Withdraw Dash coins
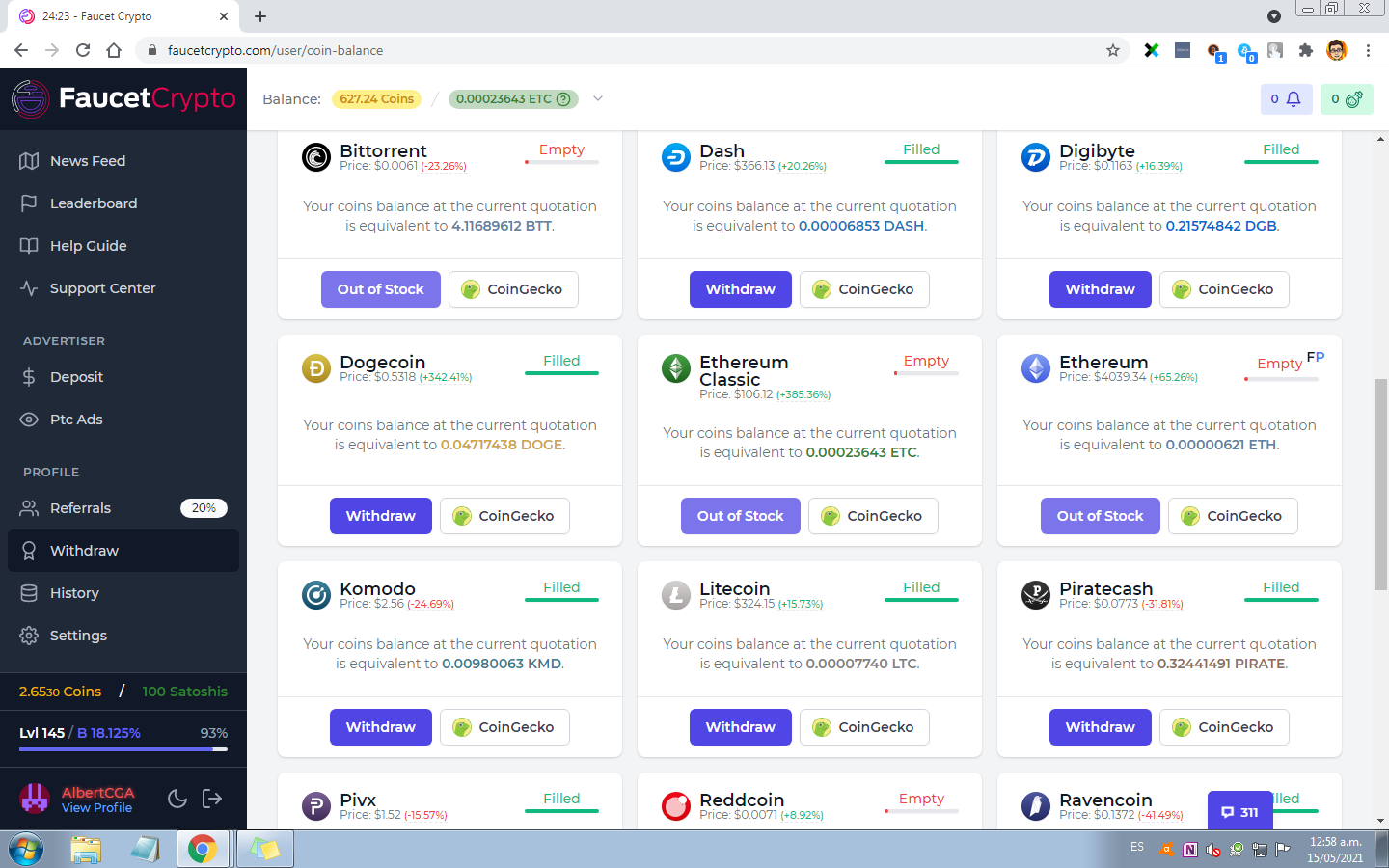Screen dimensions: 1389x868 741,289
